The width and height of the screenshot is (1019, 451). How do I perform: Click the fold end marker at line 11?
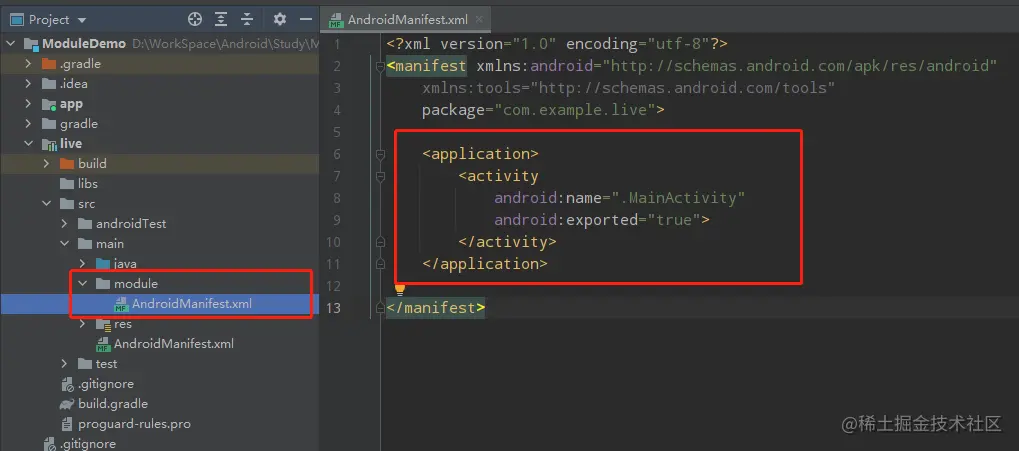click(x=380, y=264)
